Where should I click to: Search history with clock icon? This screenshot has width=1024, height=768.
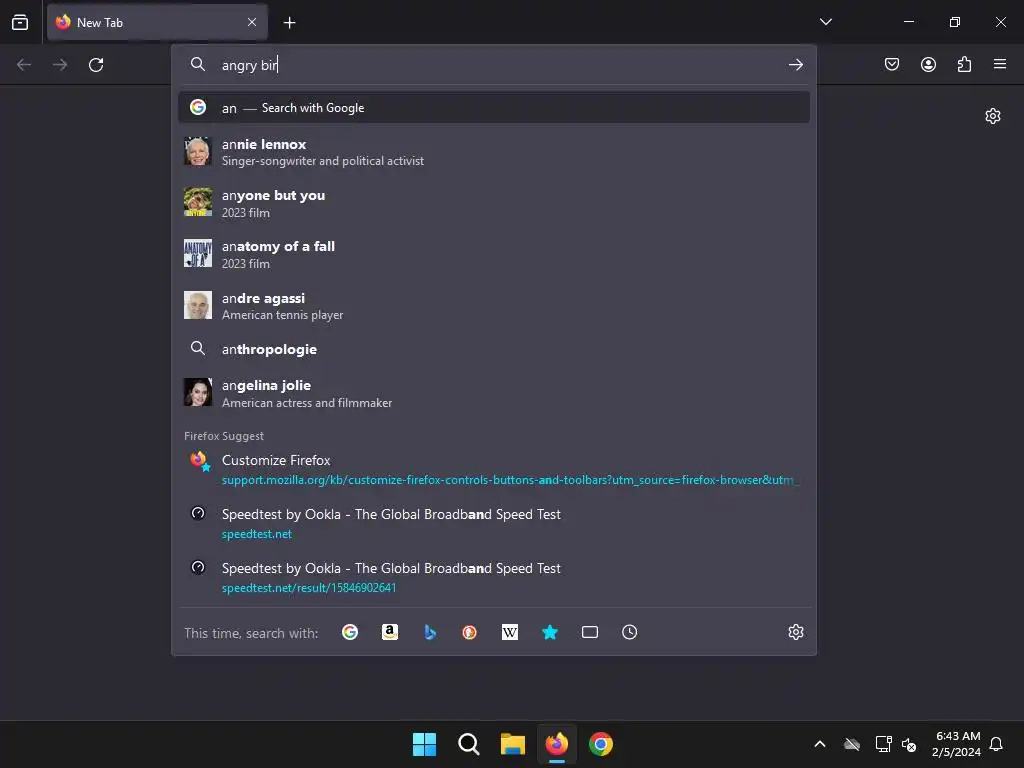[630, 632]
